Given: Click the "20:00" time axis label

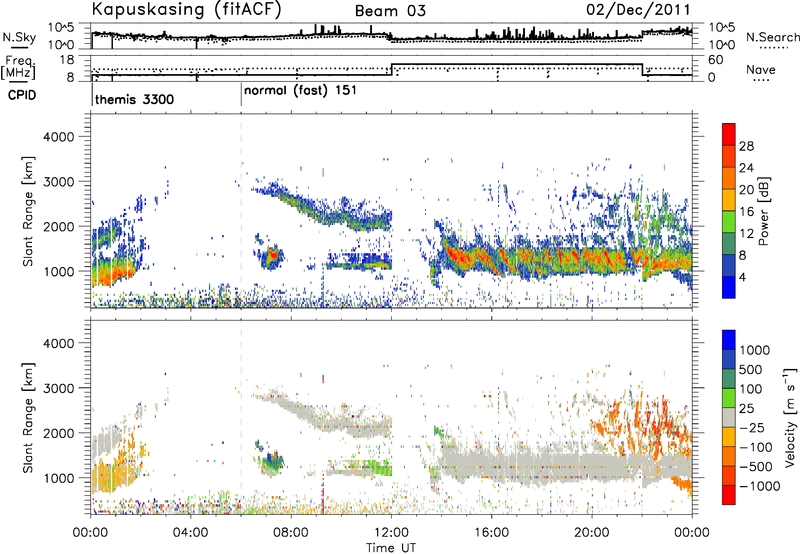Looking at the screenshot, I should coord(592,533).
